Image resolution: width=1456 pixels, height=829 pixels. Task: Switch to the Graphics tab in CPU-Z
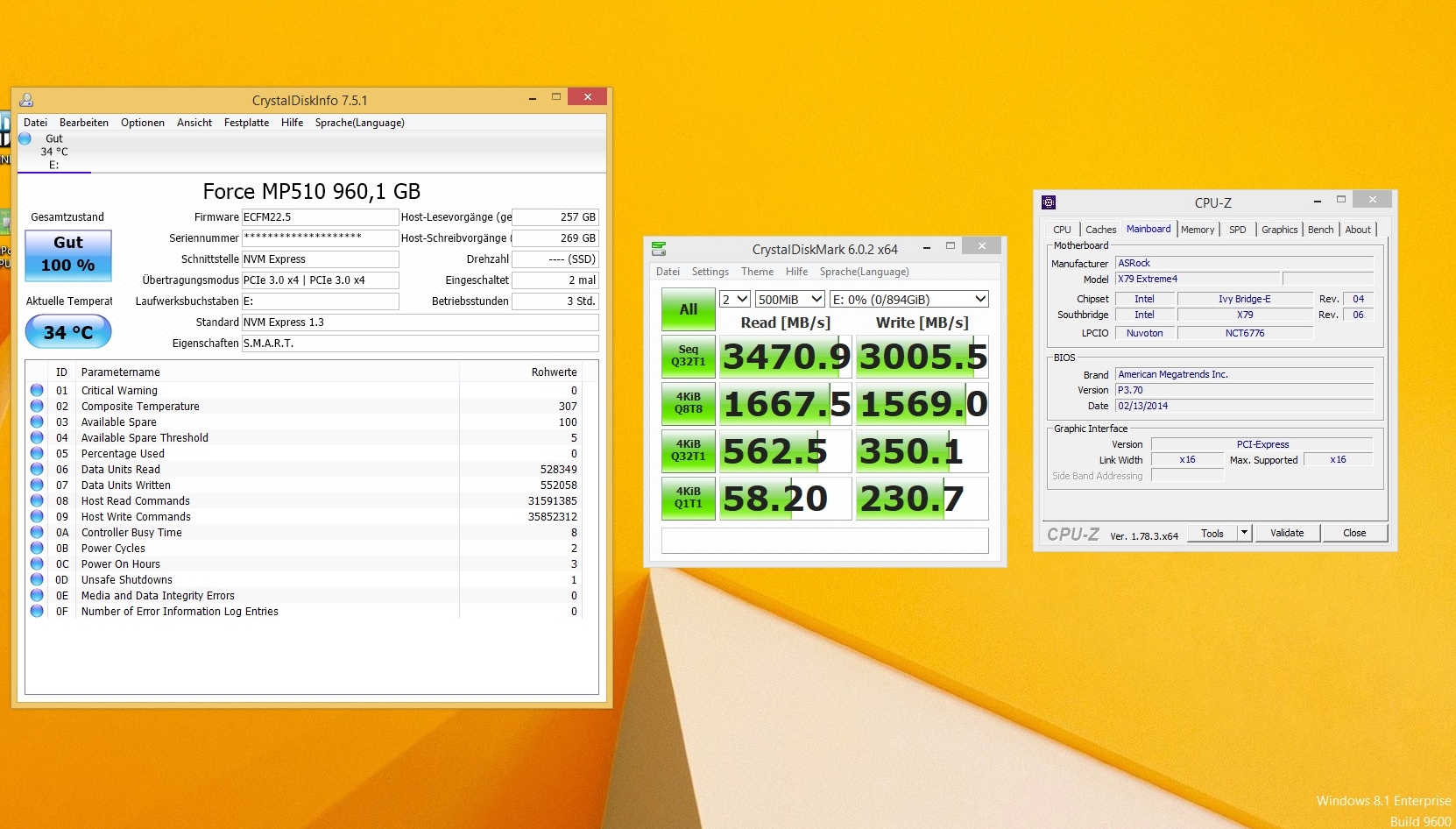[1280, 230]
